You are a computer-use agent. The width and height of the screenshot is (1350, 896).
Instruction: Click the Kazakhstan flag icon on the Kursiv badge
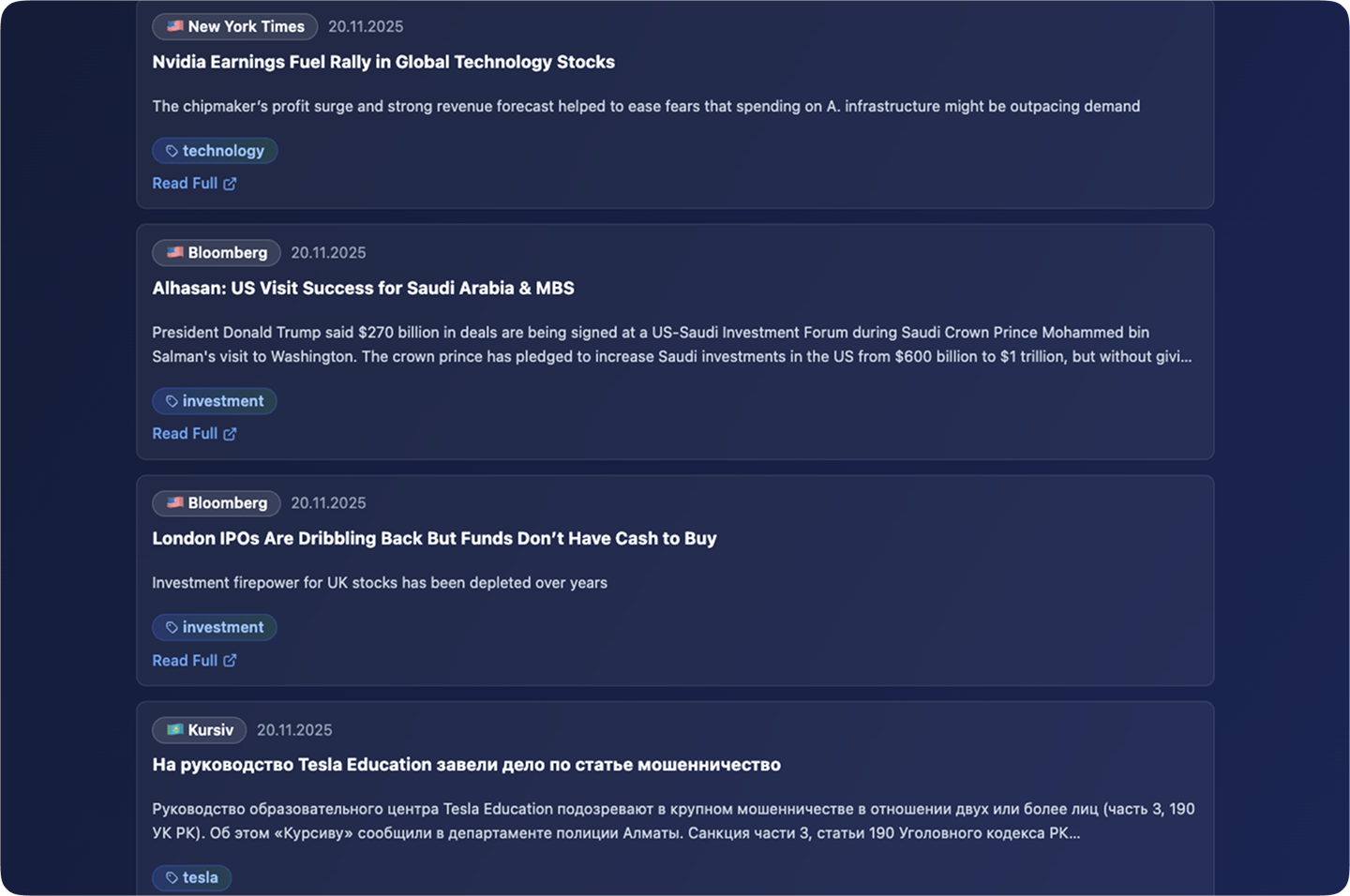point(175,729)
